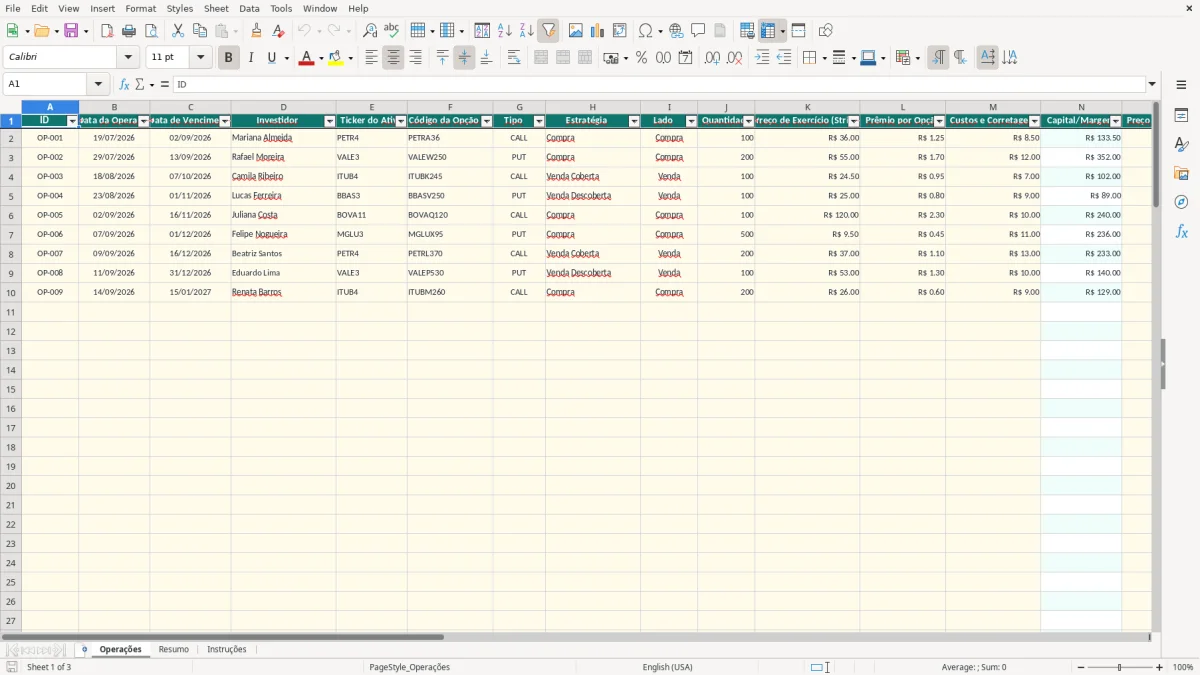This screenshot has width=1200, height=675.
Task: Switch to the Resumo sheet tab
Action: (173, 649)
